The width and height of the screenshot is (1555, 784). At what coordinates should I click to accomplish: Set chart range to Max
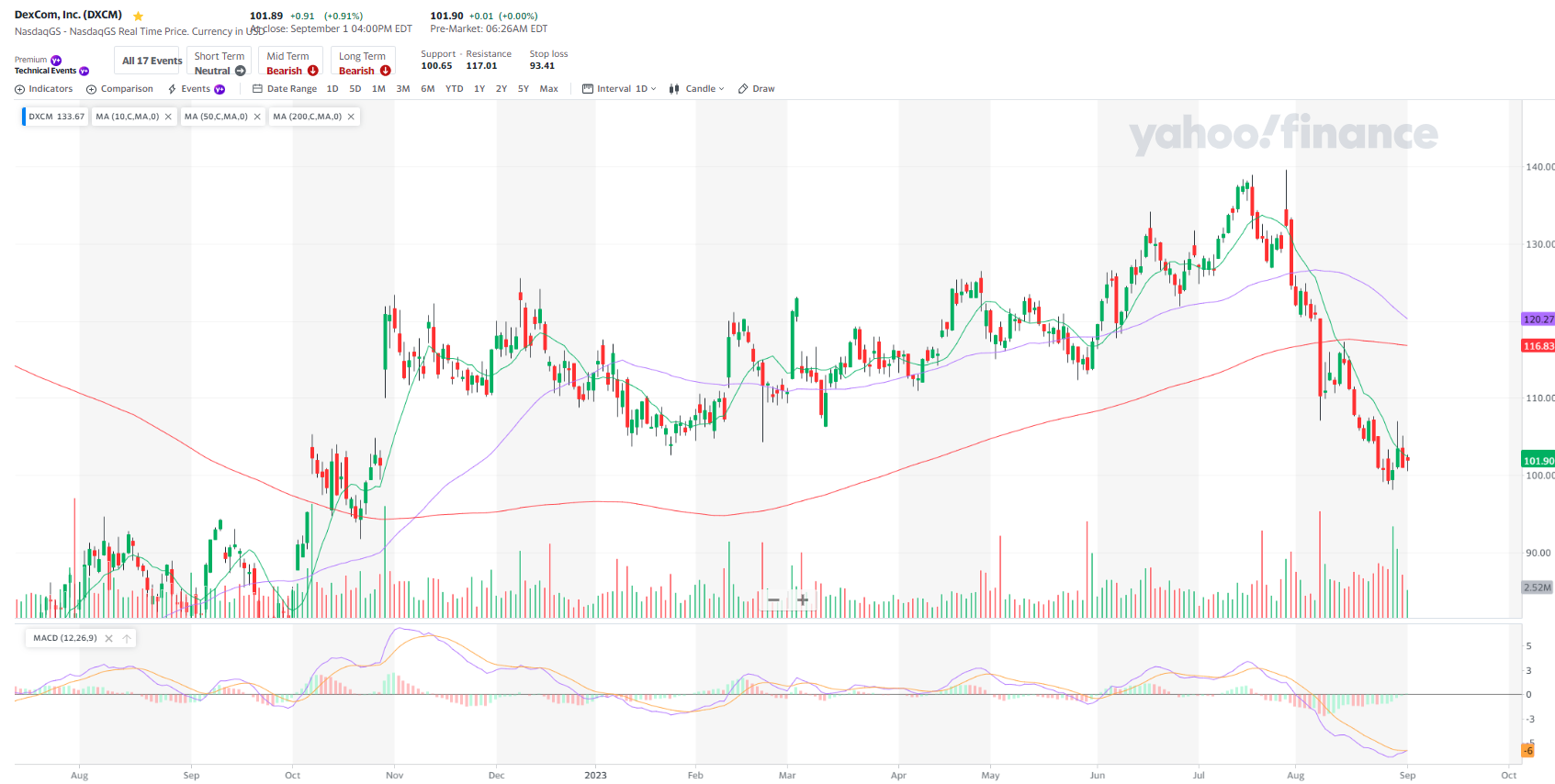click(x=549, y=89)
